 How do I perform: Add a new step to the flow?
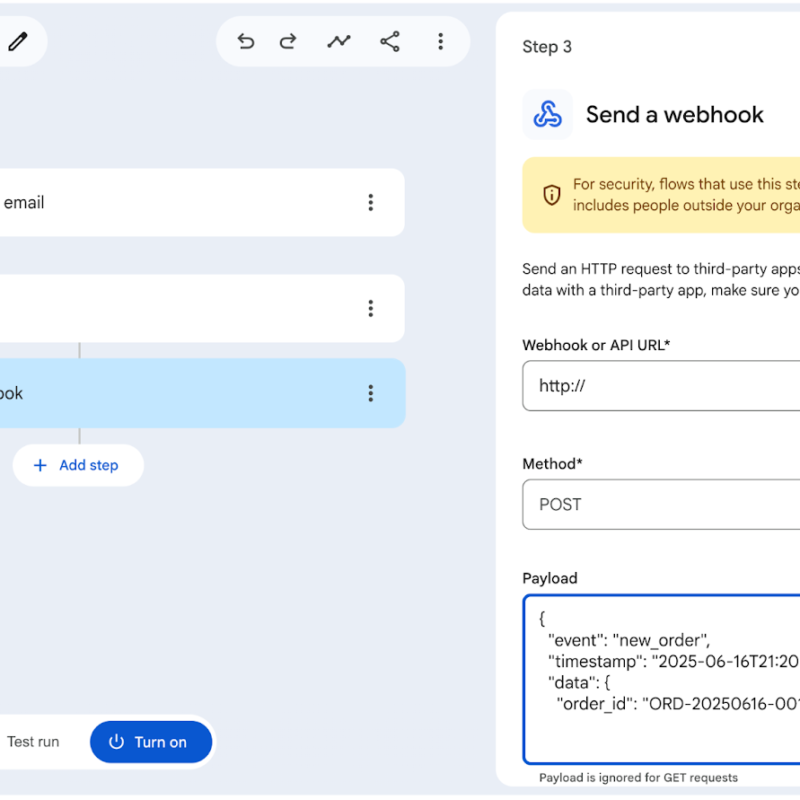[78, 465]
